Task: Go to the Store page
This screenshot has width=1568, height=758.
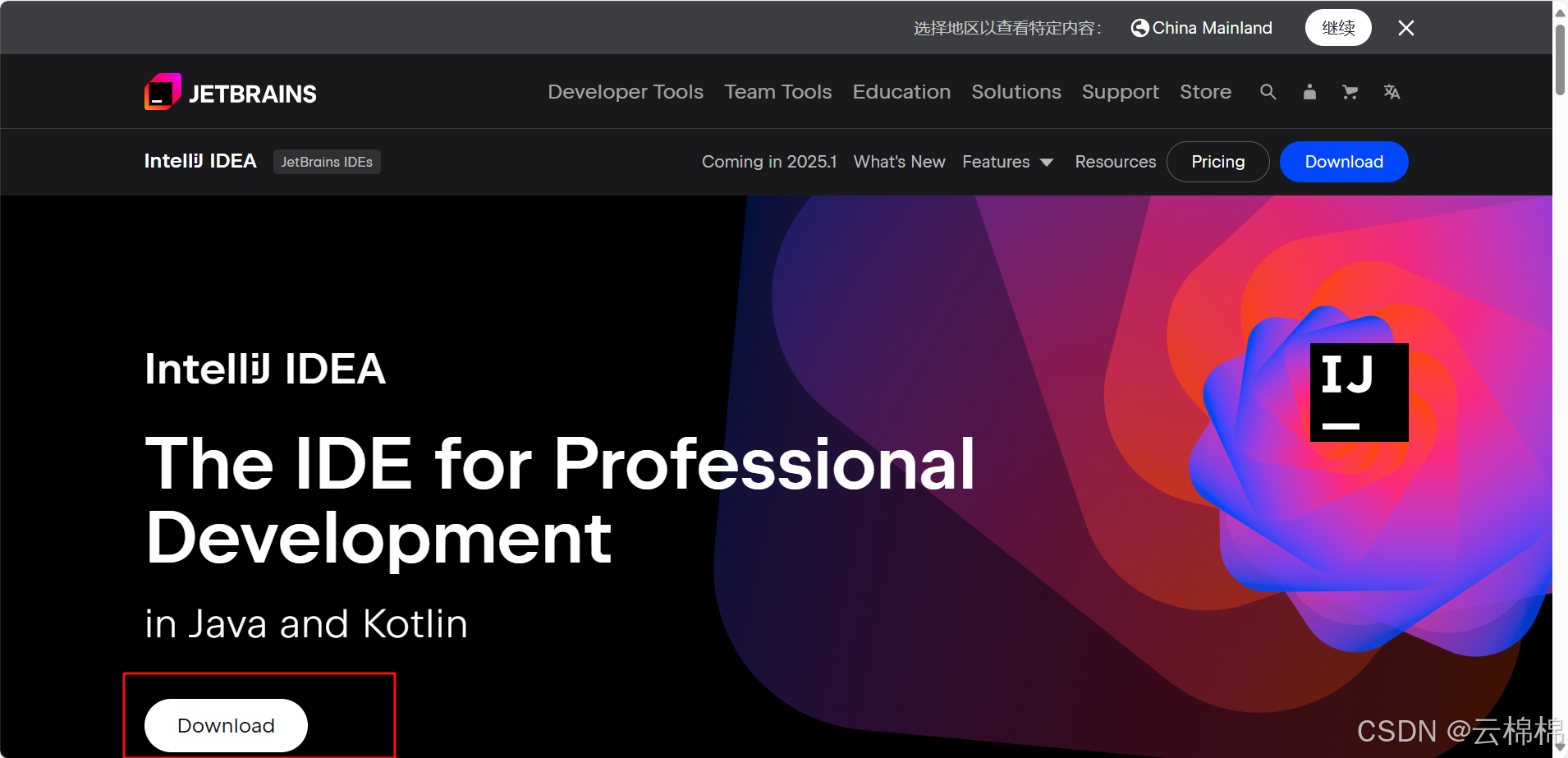Action: pyautogui.click(x=1205, y=92)
